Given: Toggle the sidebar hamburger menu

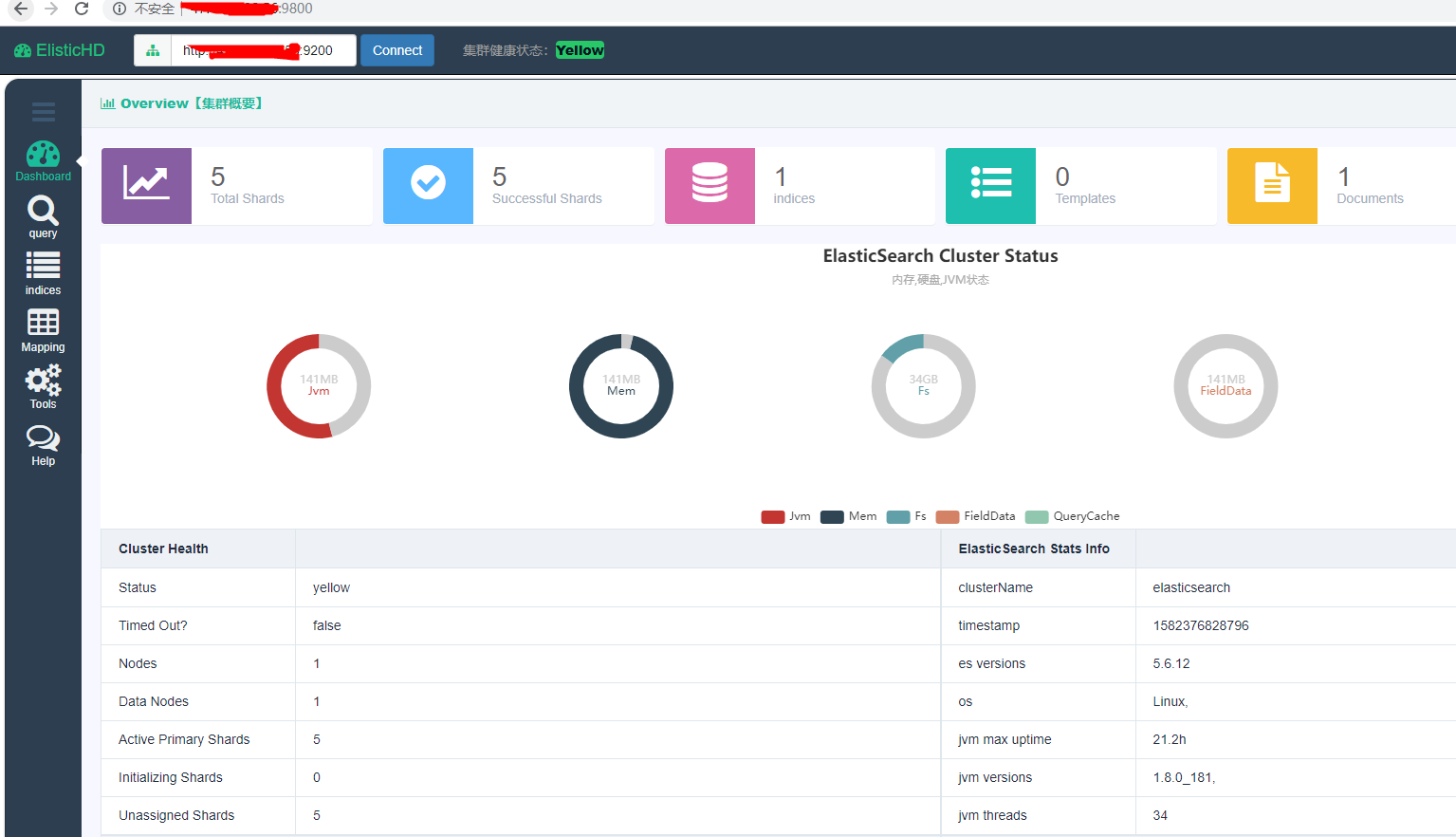Looking at the screenshot, I should click(44, 112).
